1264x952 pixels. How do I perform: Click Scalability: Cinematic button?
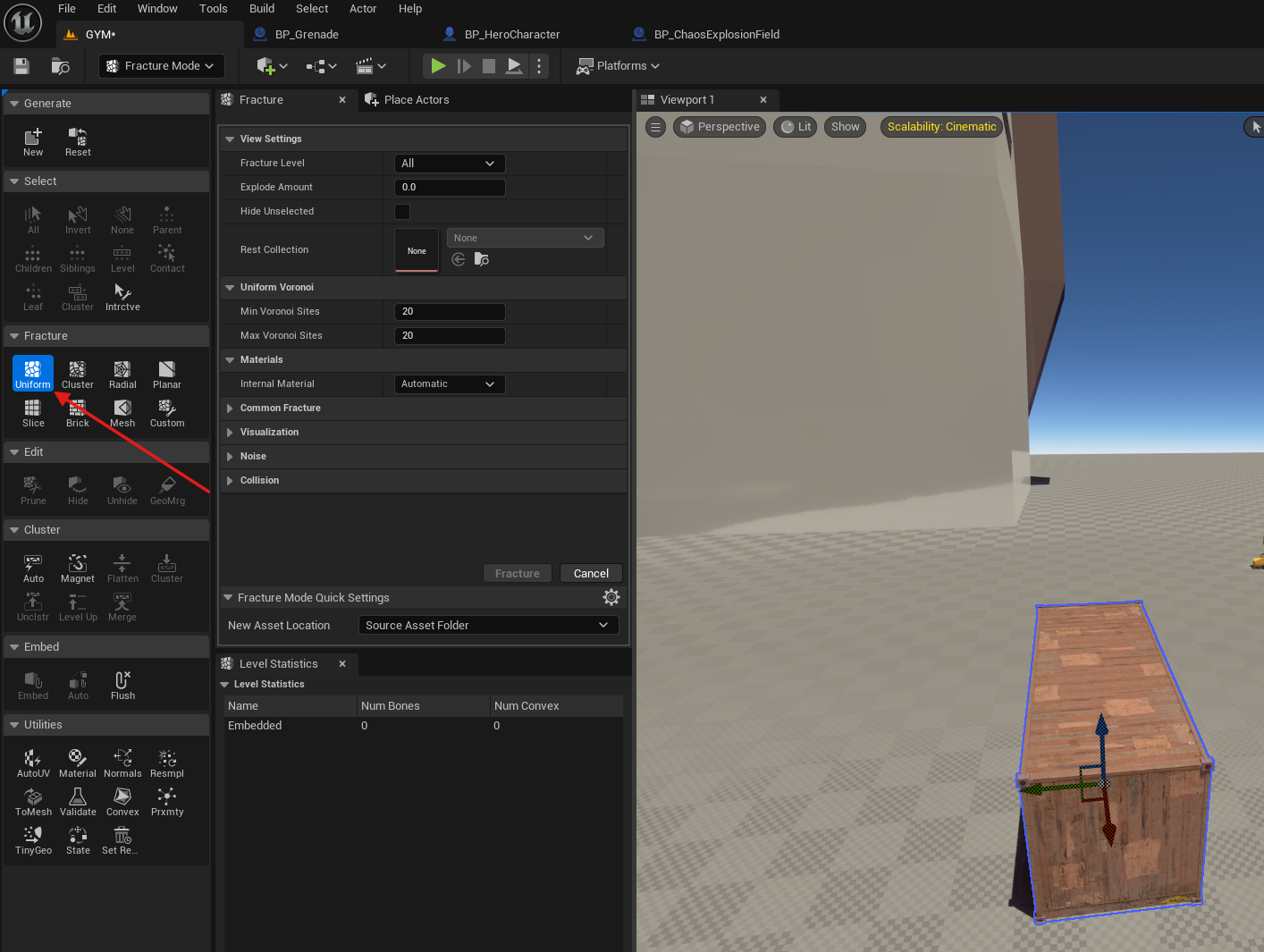coord(941,127)
